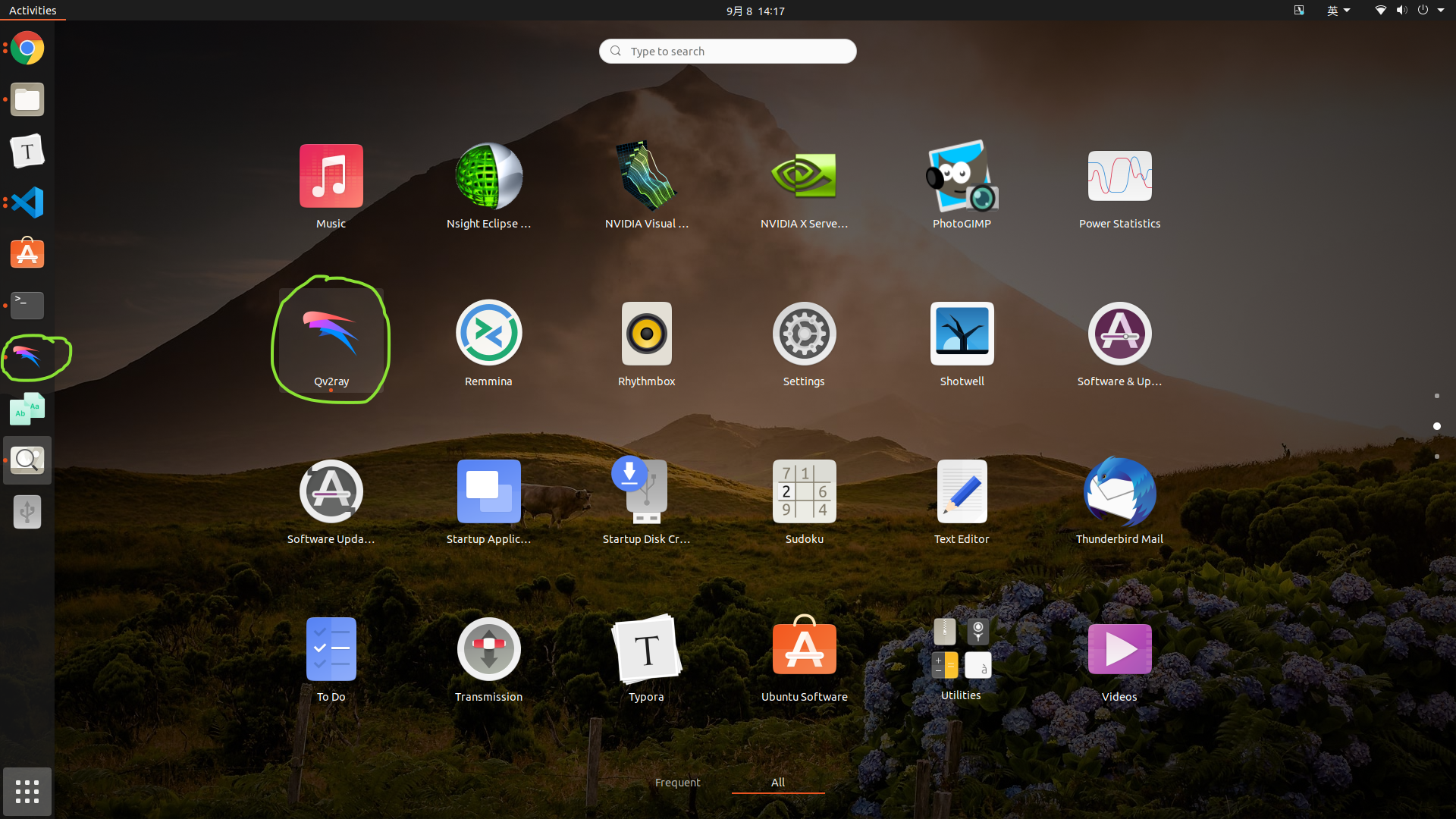Click the Activities button
Image resolution: width=1456 pixels, height=819 pixels.
(x=33, y=11)
